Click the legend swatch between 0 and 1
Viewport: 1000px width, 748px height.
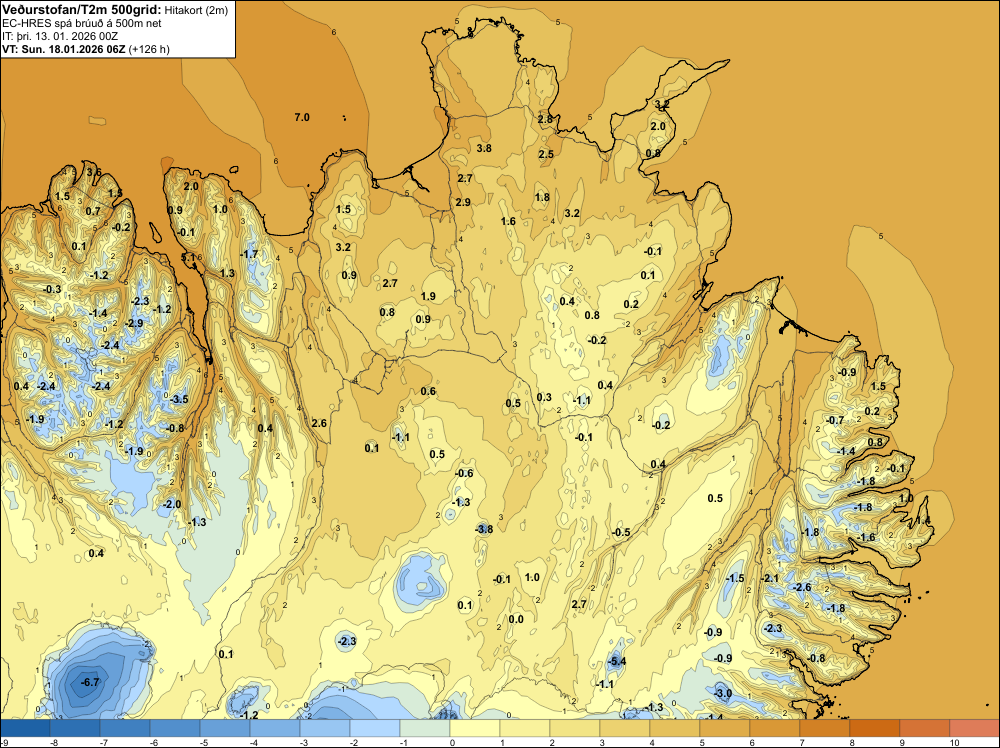[474, 728]
